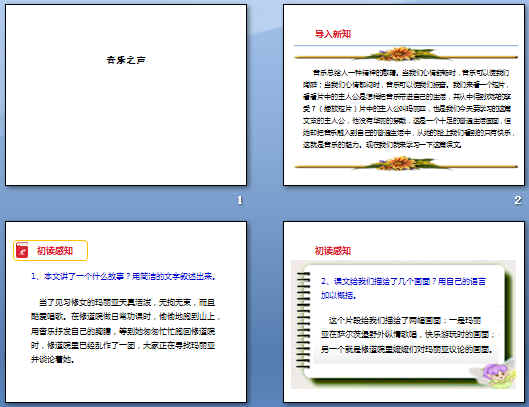The width and height of the screenshot is (529, 407).
Task: Click slide number 1 label
Action: point(240,200)
